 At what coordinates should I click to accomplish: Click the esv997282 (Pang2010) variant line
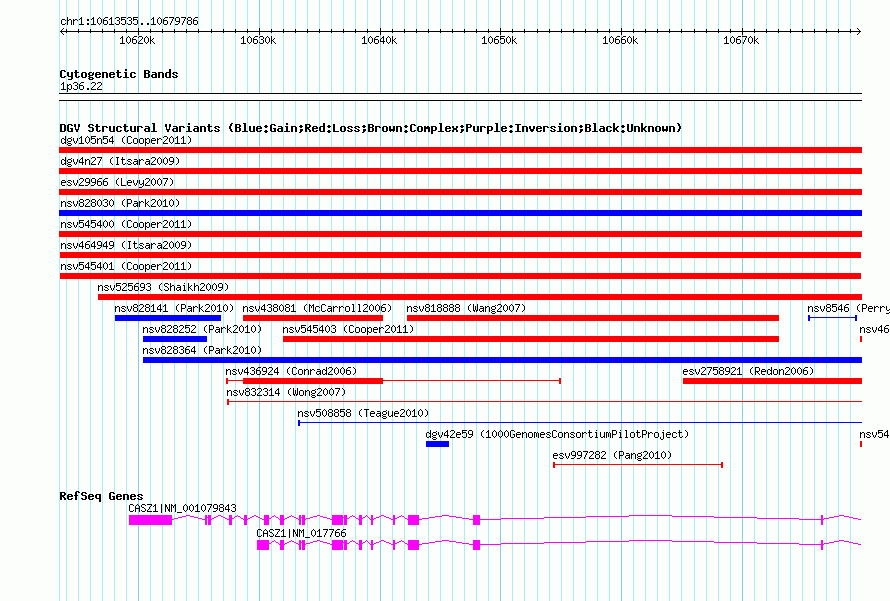(637, 465)
